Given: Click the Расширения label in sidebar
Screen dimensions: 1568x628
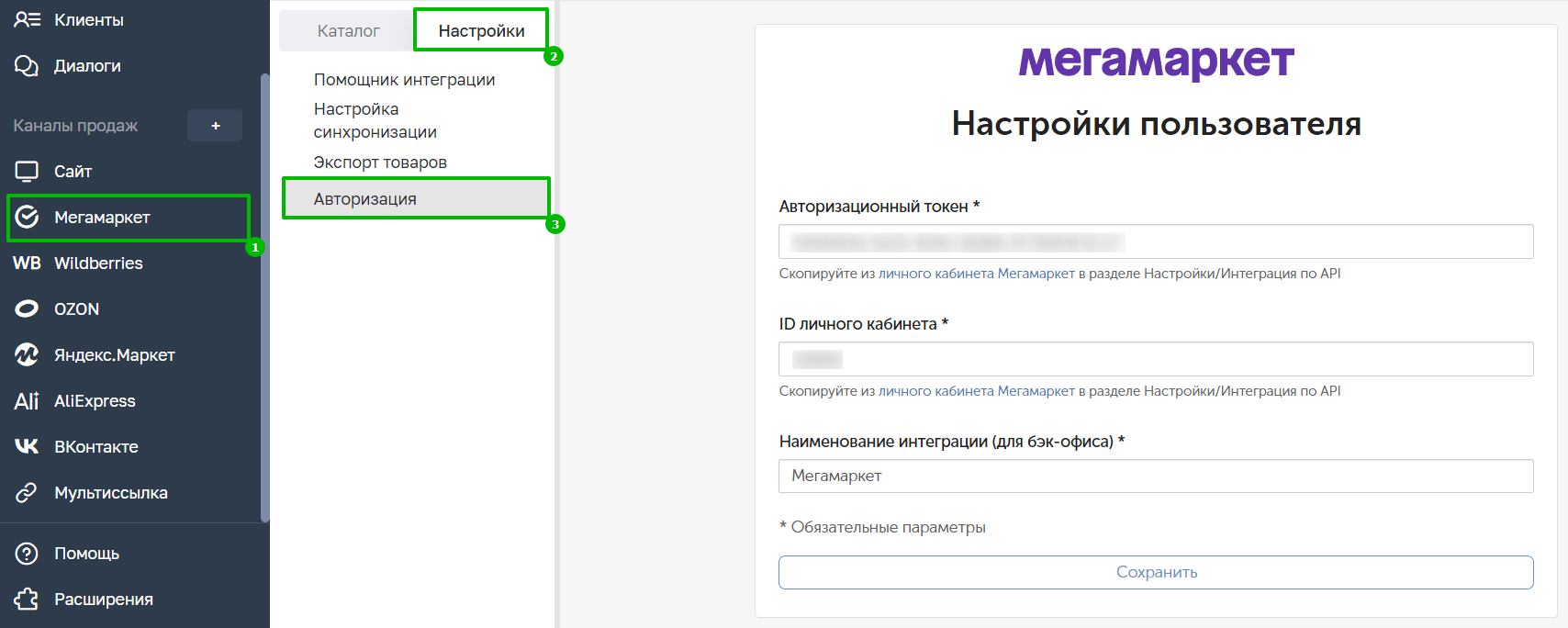Looking at the screenshot, I should (x=104, y=600).
